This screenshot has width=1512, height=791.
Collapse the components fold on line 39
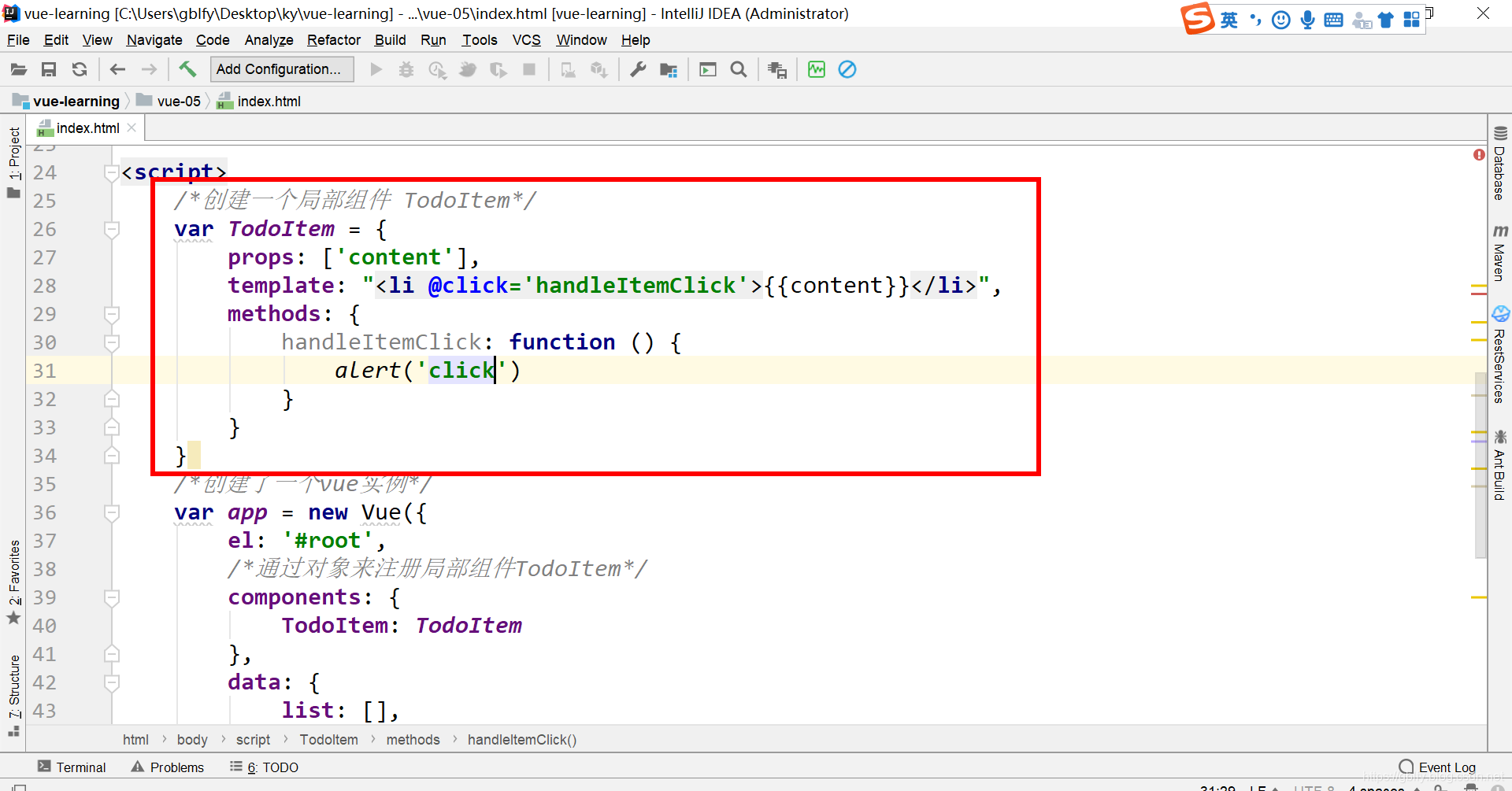[112, 597]
